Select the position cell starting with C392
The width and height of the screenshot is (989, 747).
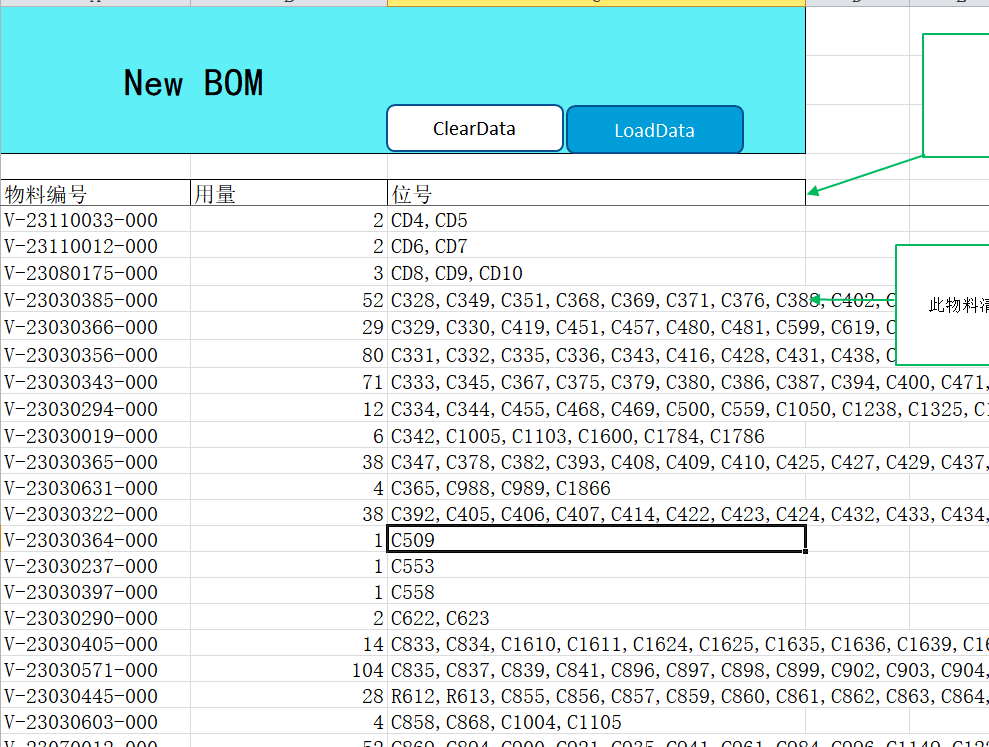pos(597,514)
